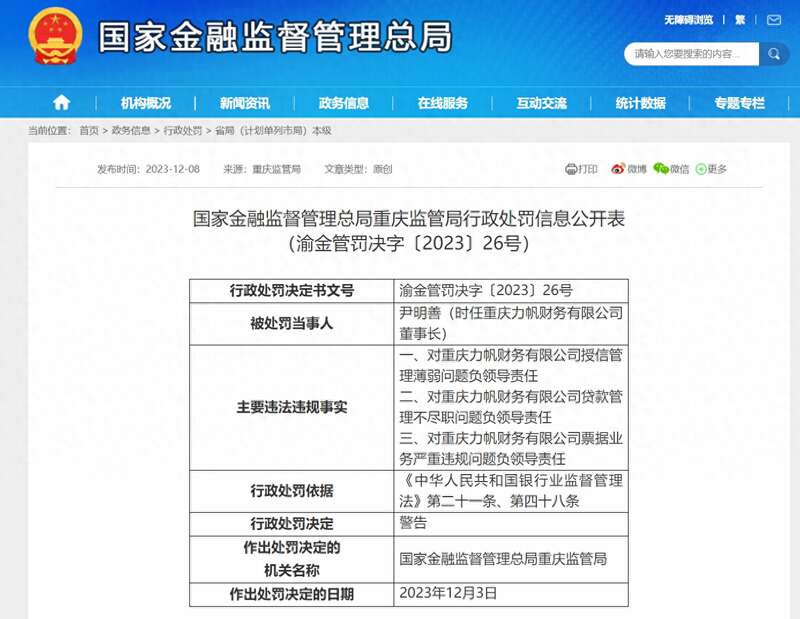The height and width of the screenshot is (619, 800).
Task: Share via the WeChat icon
Action: pos(661,169)
